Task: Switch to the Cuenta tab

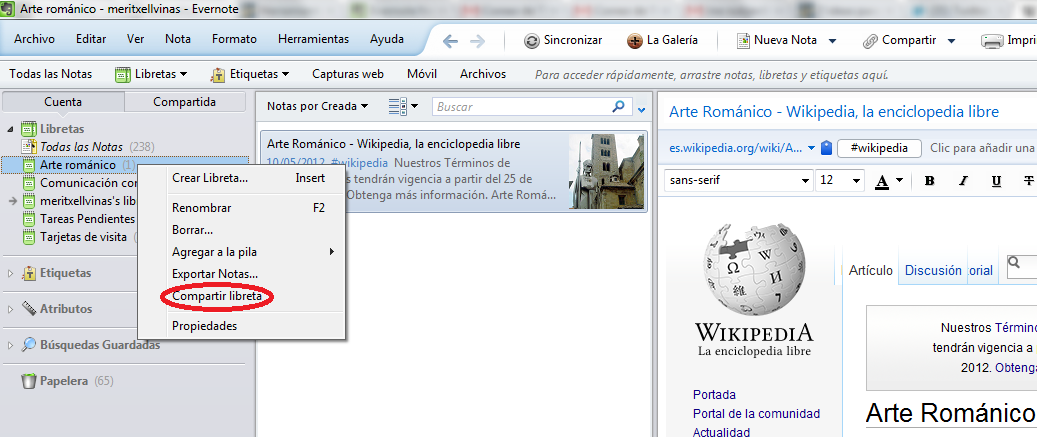Action: click(63, 102)
